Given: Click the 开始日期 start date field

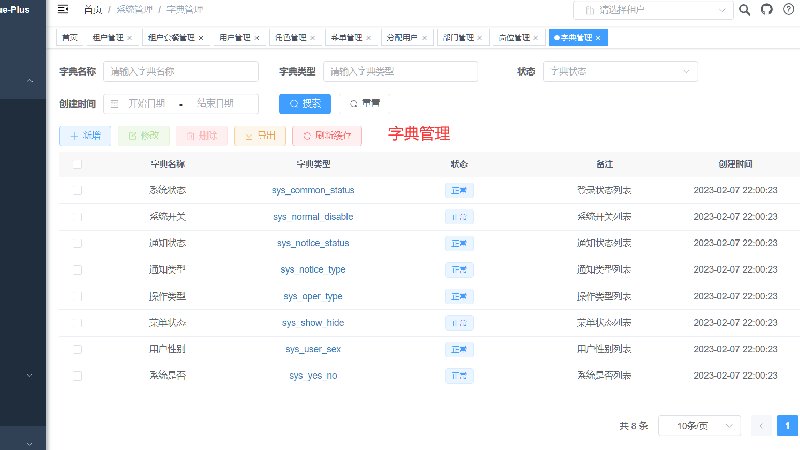Looking at the screenshot, I should click(x=146, y=104).
